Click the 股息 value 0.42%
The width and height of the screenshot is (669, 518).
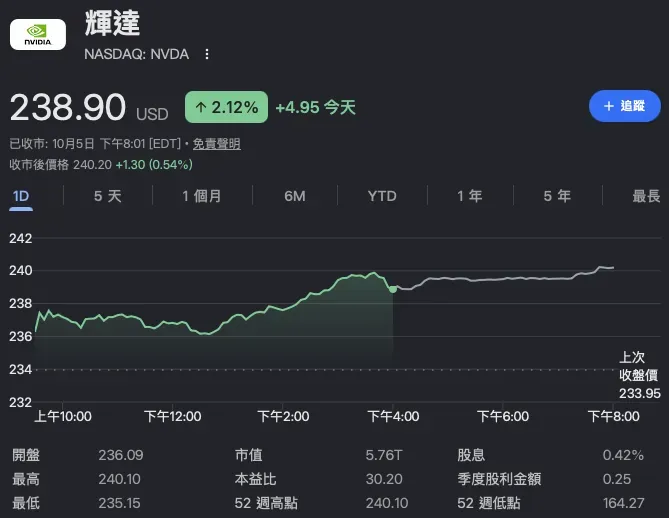(623, 455)
